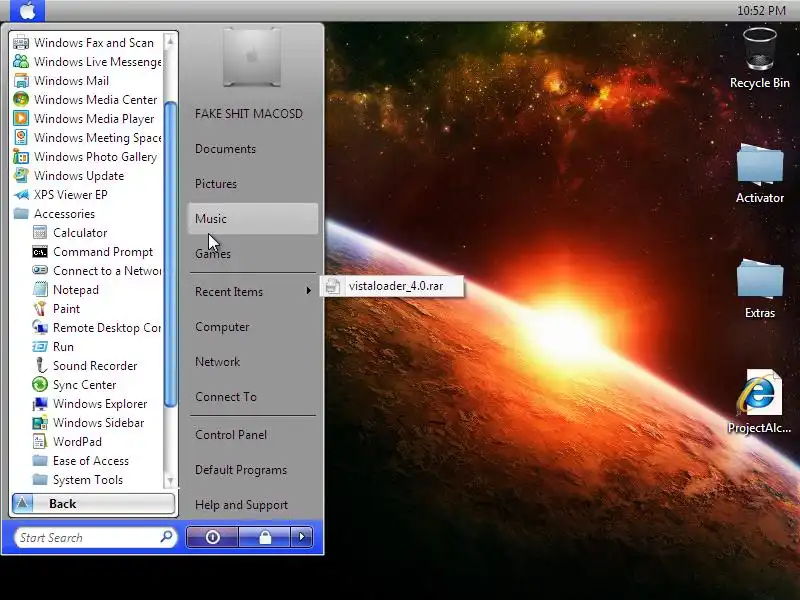800x600 pixels.
Task: Open the Run dialog icon
Action: tap(40, 347)
